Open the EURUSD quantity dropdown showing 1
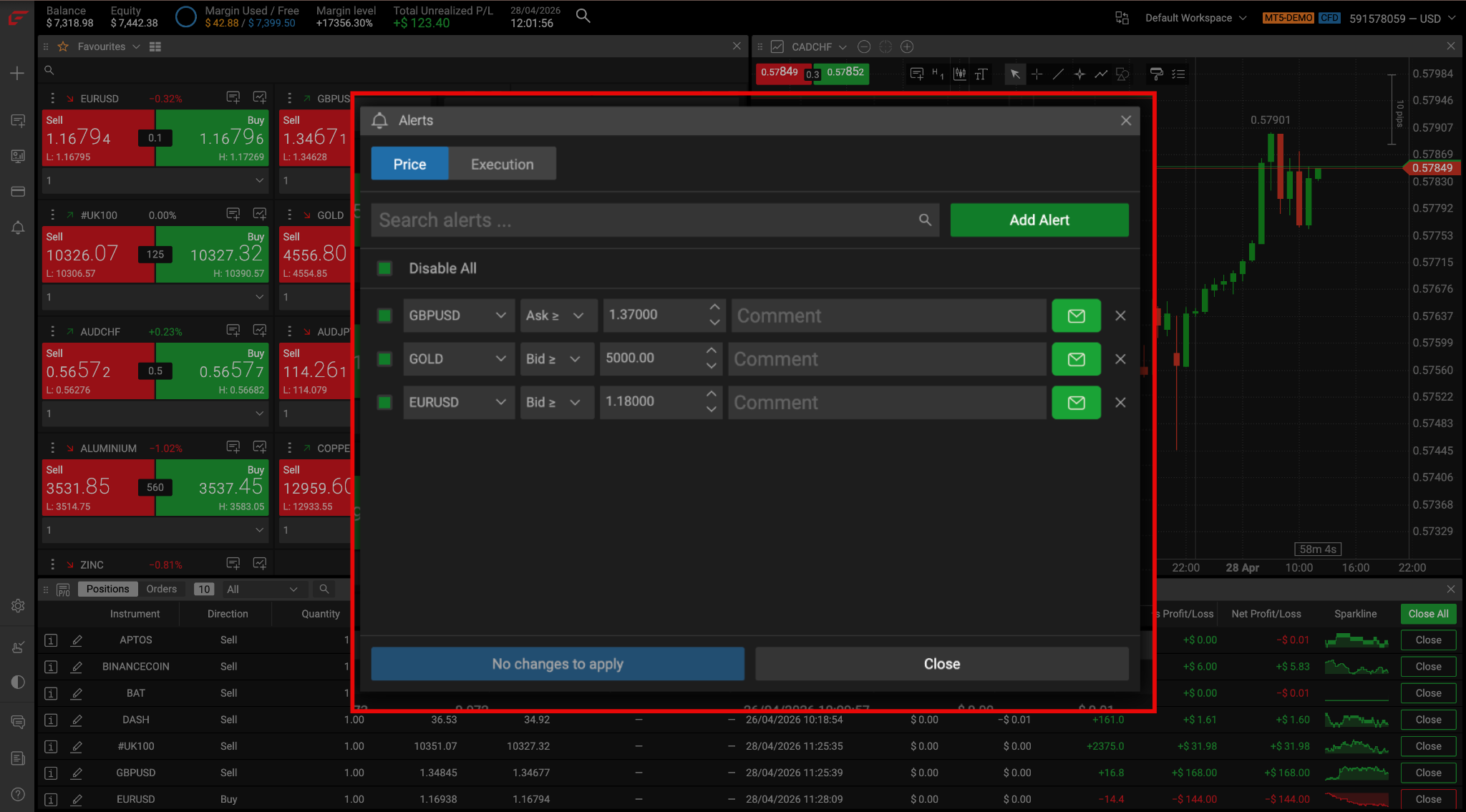 coord(155,181)
